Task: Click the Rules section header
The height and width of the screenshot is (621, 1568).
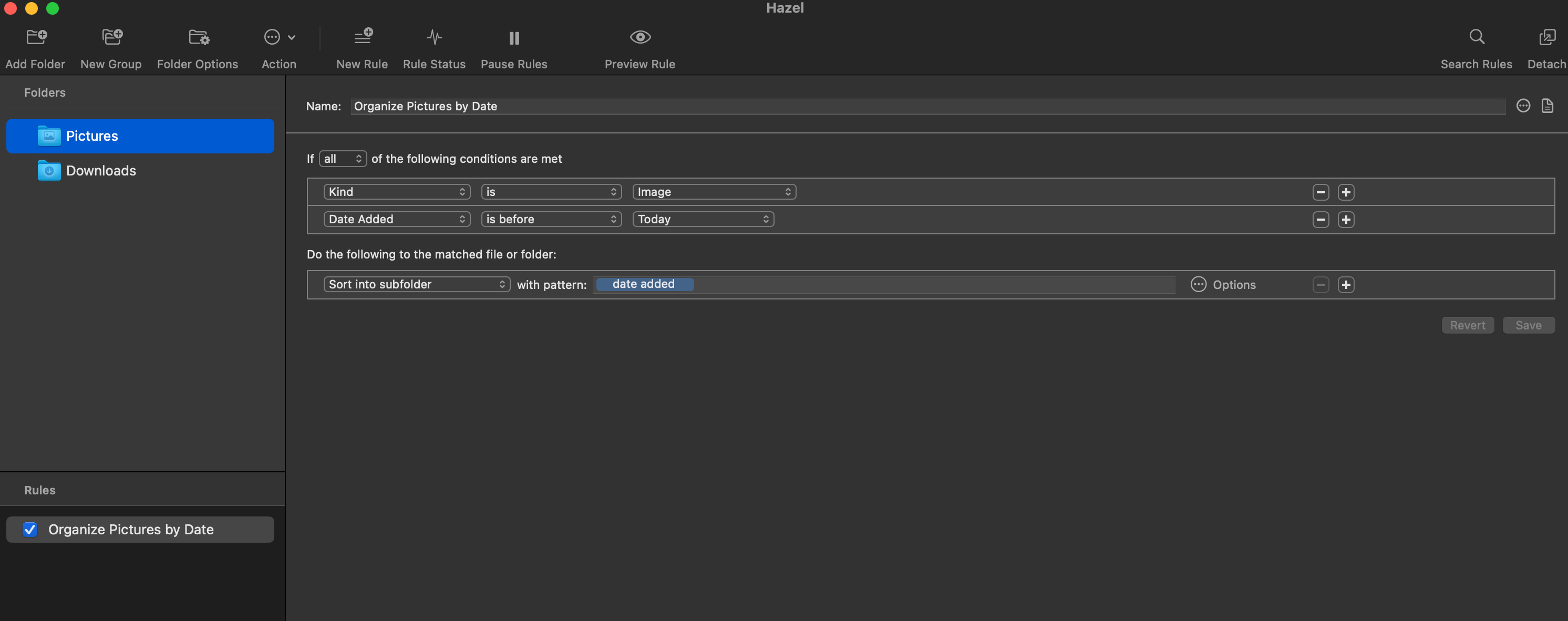Action: coord(39,490)
